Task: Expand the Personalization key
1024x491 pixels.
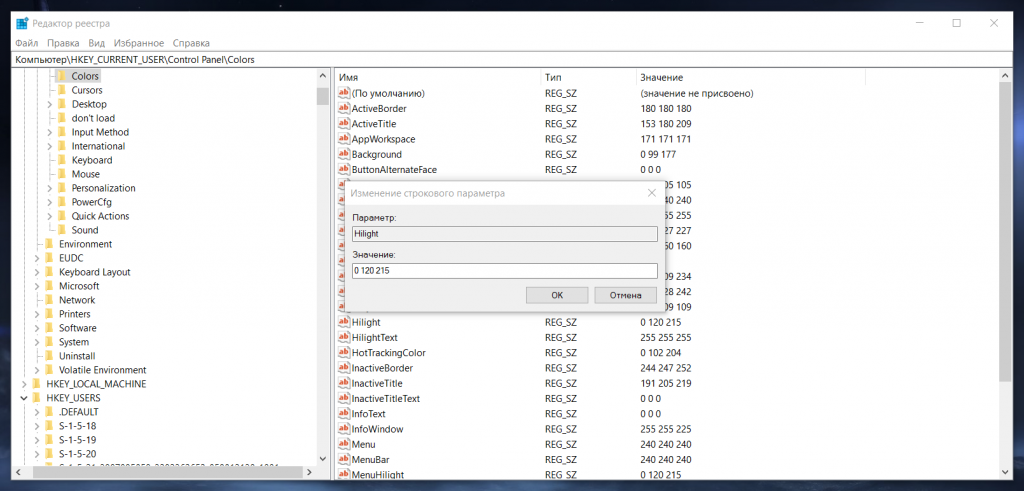Action: (x=50, y=188)
